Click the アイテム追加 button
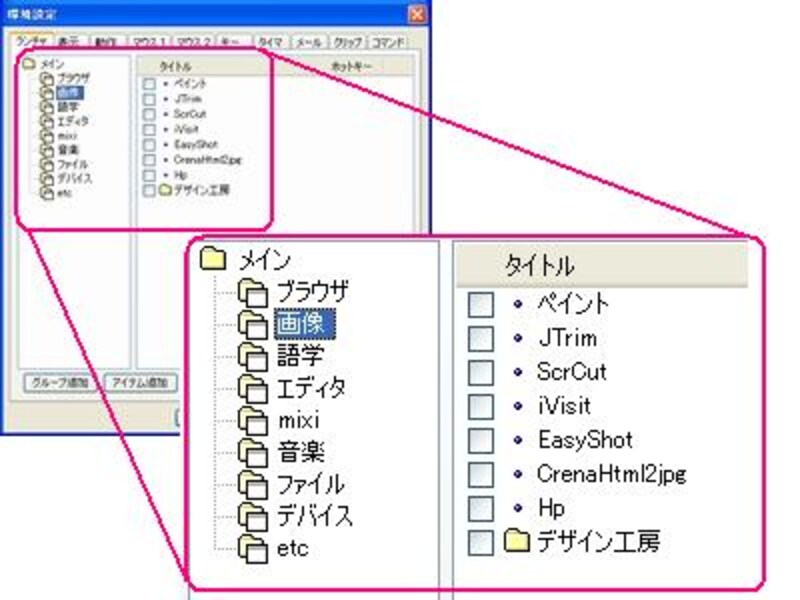This screenshot has width=800, height=600. [137, 382]
